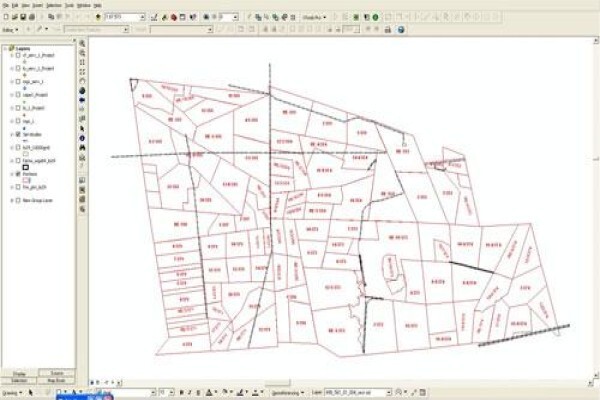Screen dimensions: 600x400
Task: Switch to the Source tab
Action: [x=57, y=373]
